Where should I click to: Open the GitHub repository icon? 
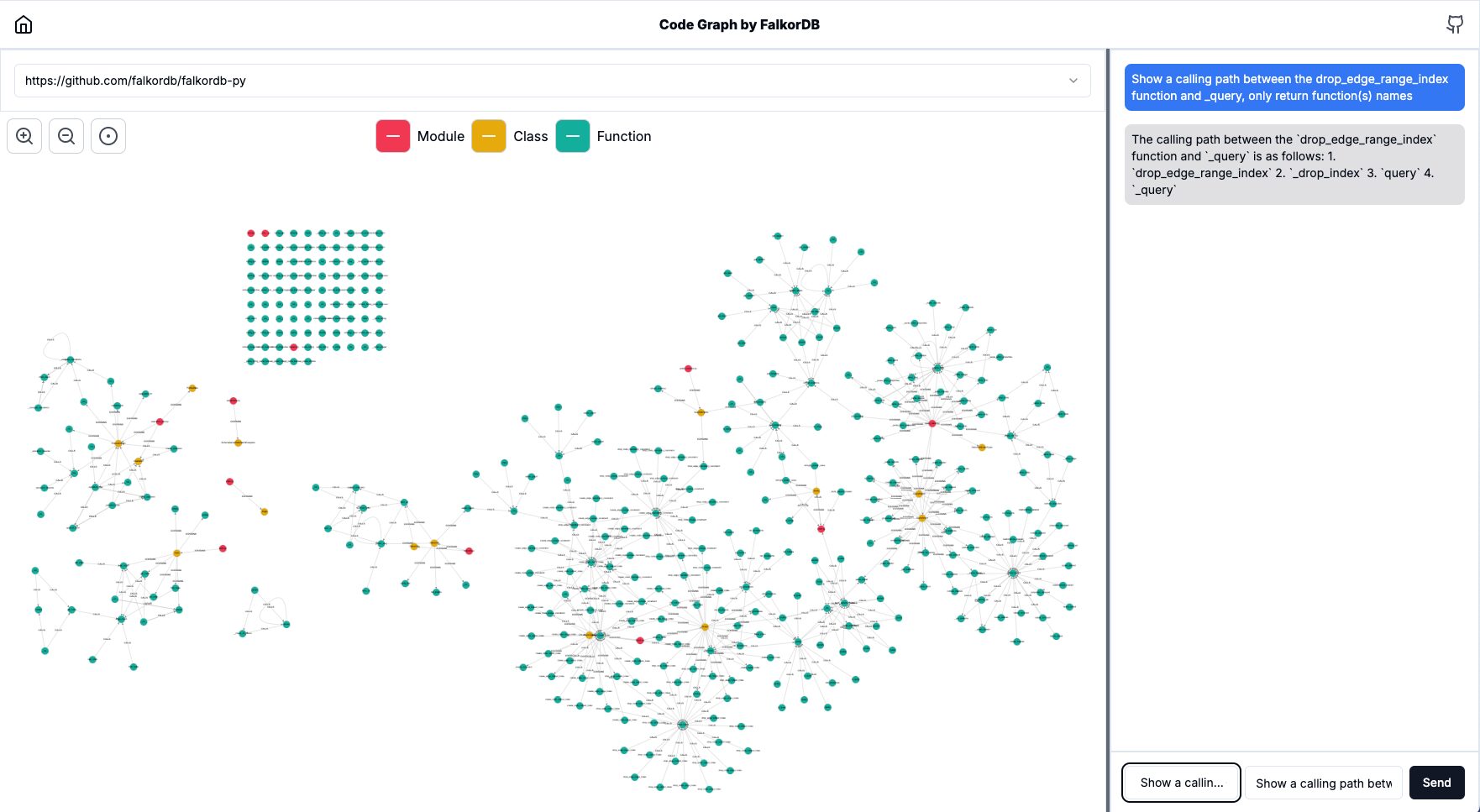click(1455, 24)
